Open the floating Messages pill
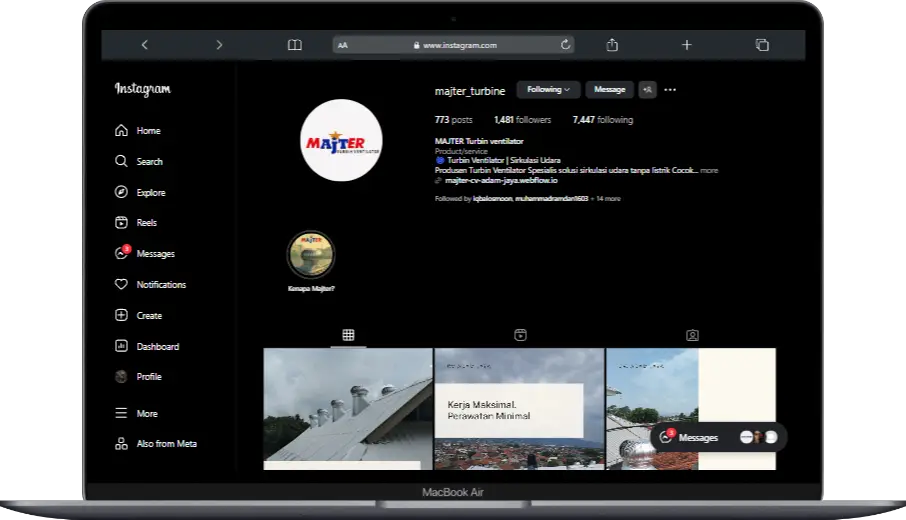 718,437
